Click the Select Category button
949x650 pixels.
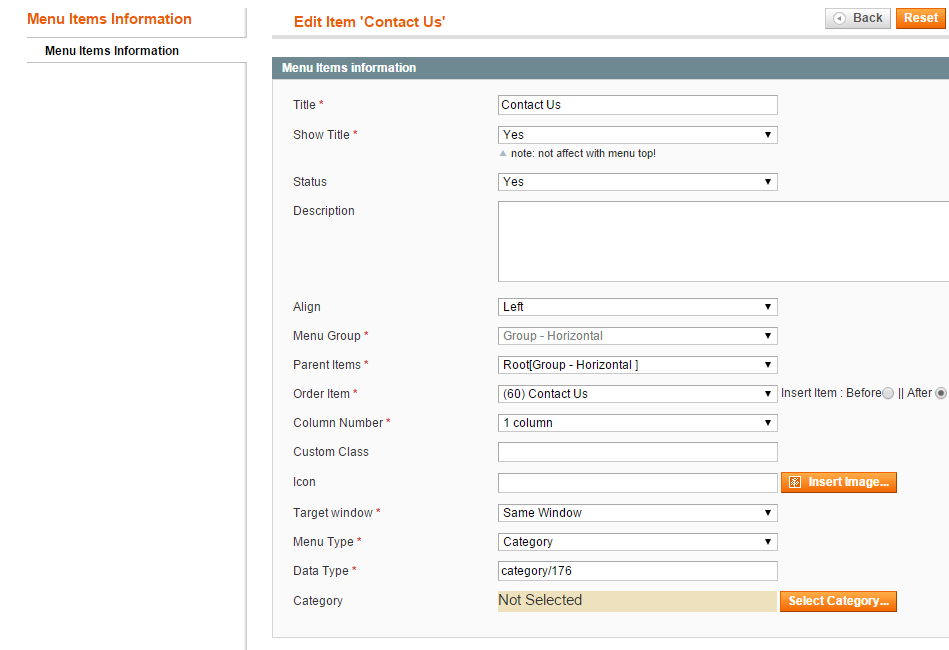click(838, 602)
